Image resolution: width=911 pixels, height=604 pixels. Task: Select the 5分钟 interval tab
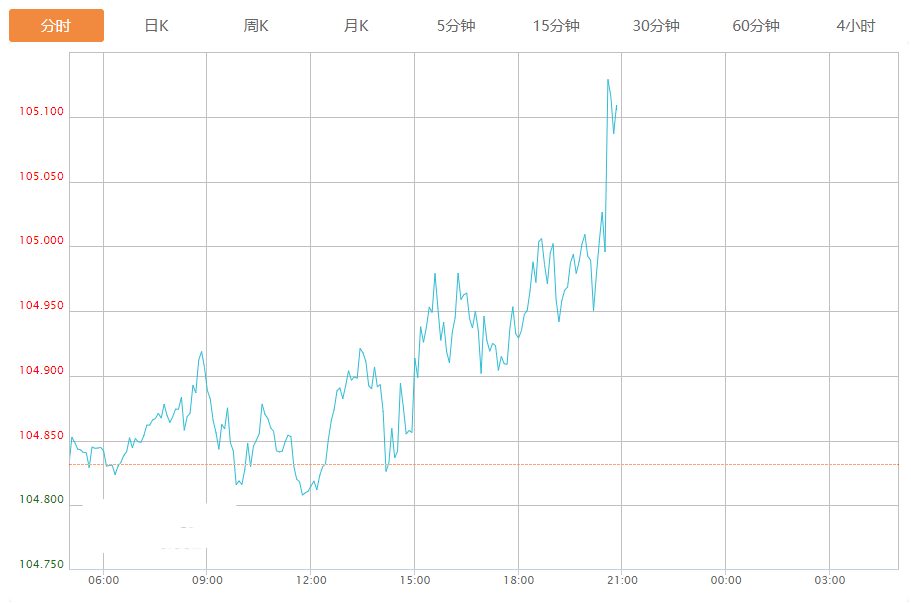[456, 26]
